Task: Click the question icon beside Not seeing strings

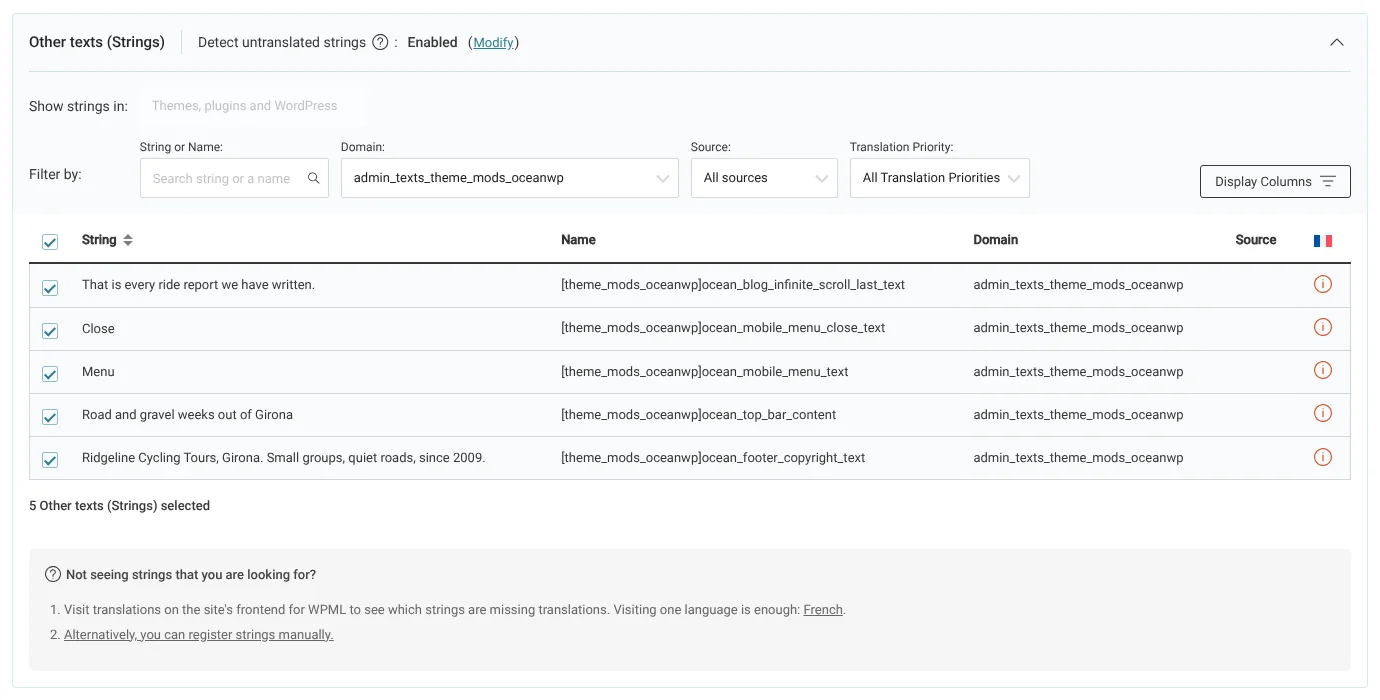Action: point(53,575)
